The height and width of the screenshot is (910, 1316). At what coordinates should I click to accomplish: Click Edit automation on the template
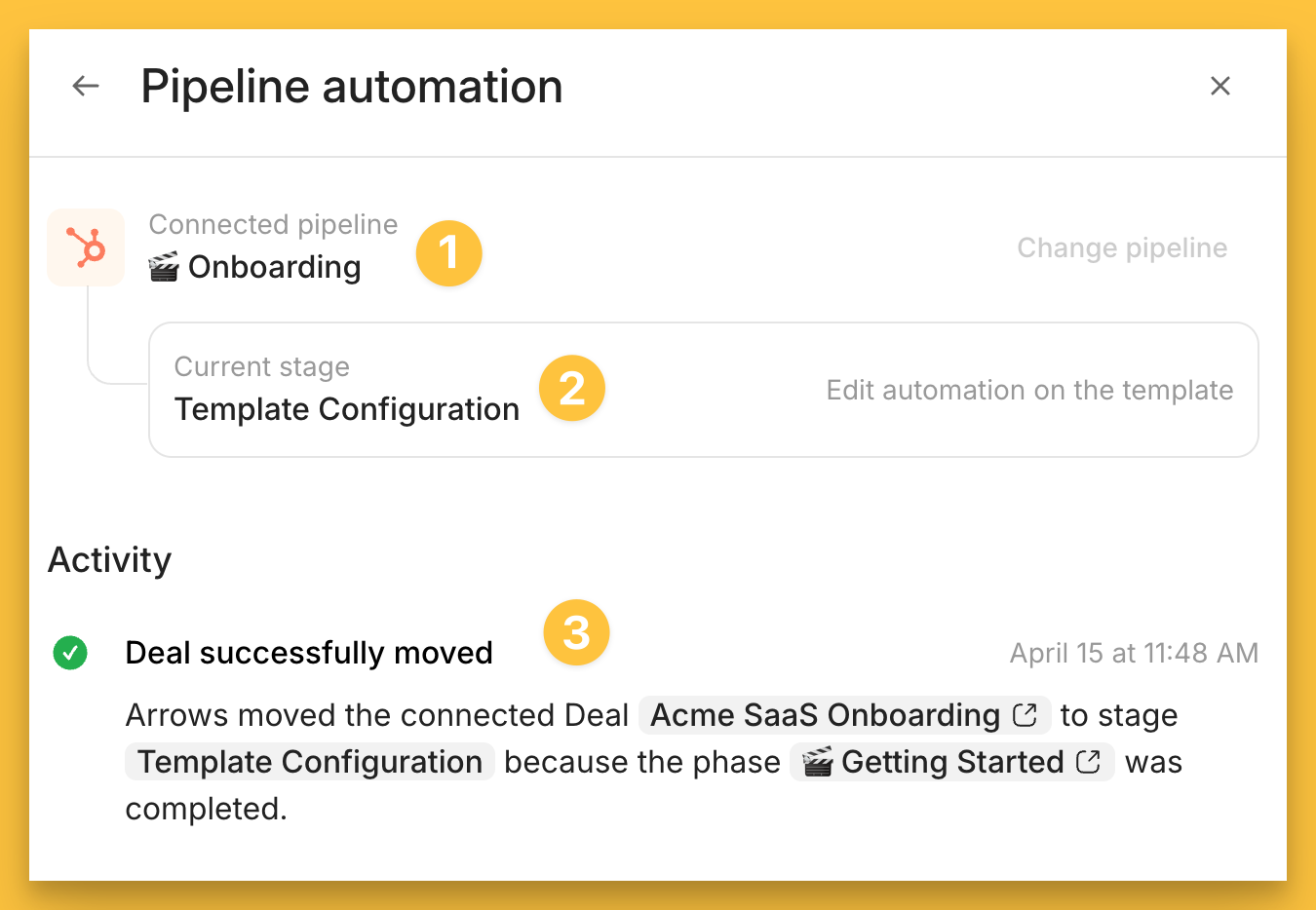pos(1029,390)
